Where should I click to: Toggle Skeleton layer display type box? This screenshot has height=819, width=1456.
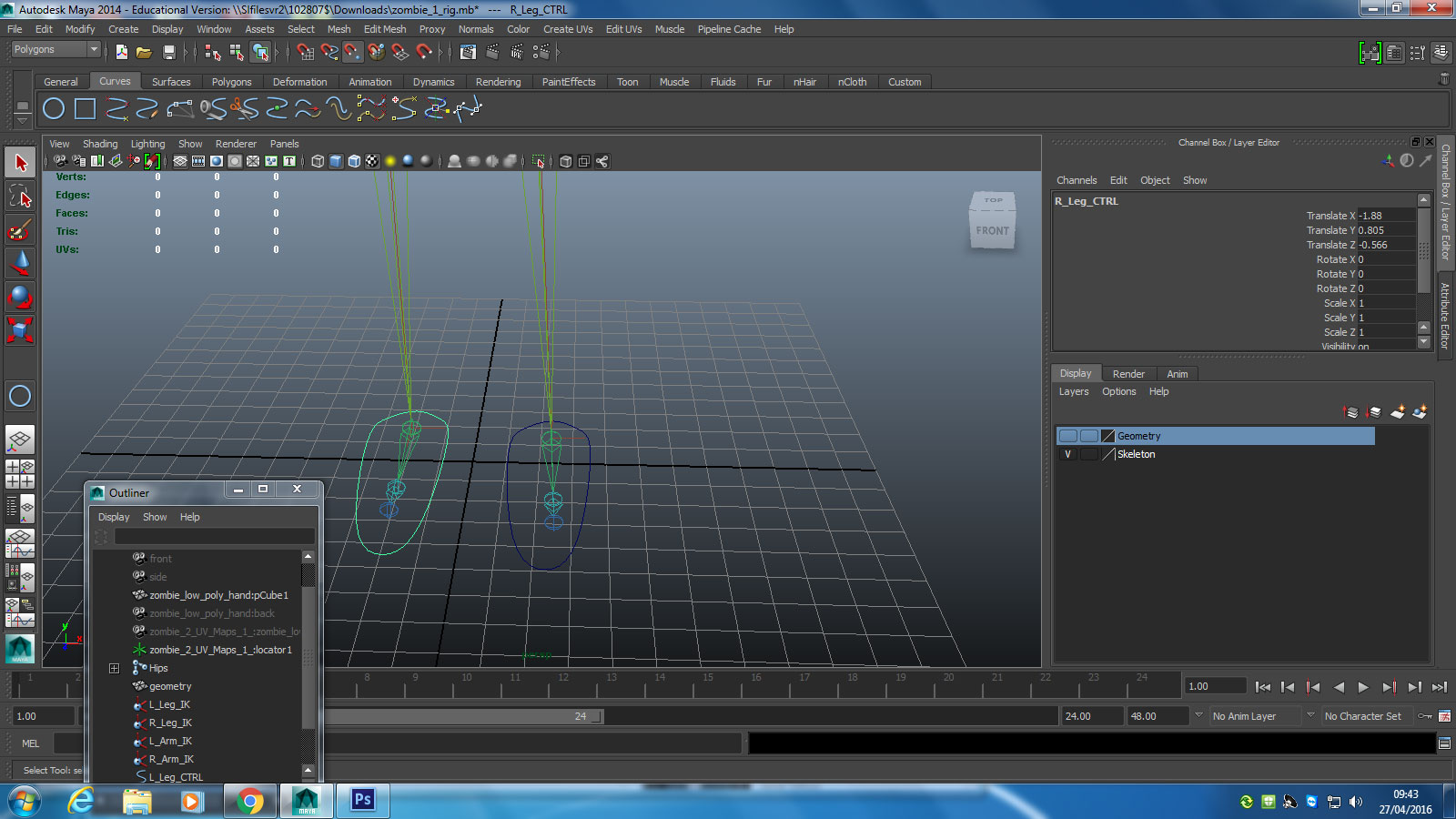(1088, 454)
